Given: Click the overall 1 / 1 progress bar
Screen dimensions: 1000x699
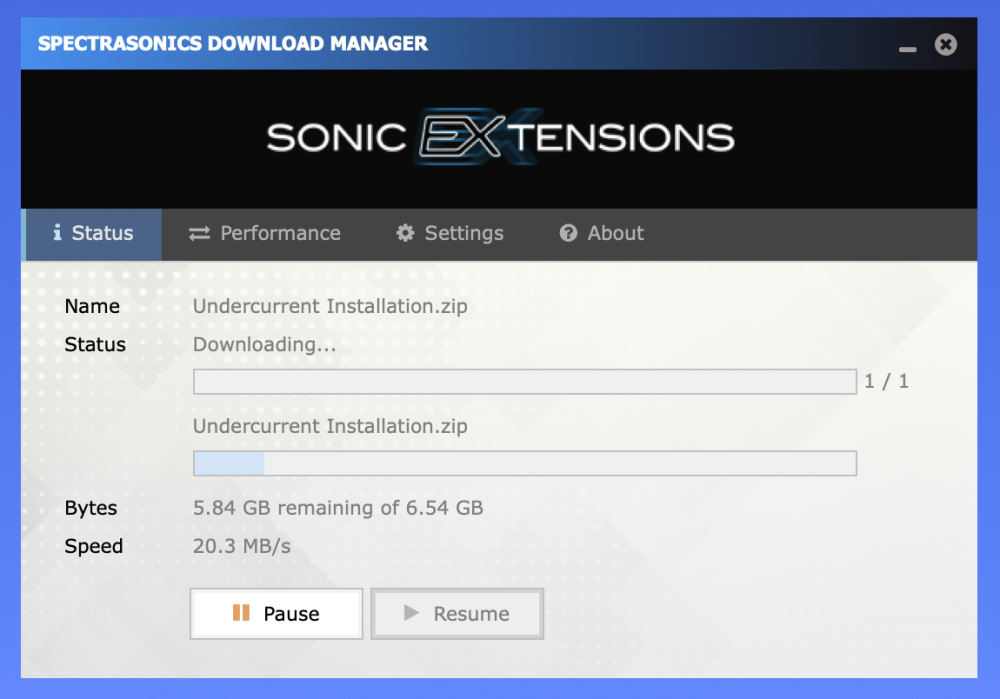Looking at the screenshot, I should point(525,381).
